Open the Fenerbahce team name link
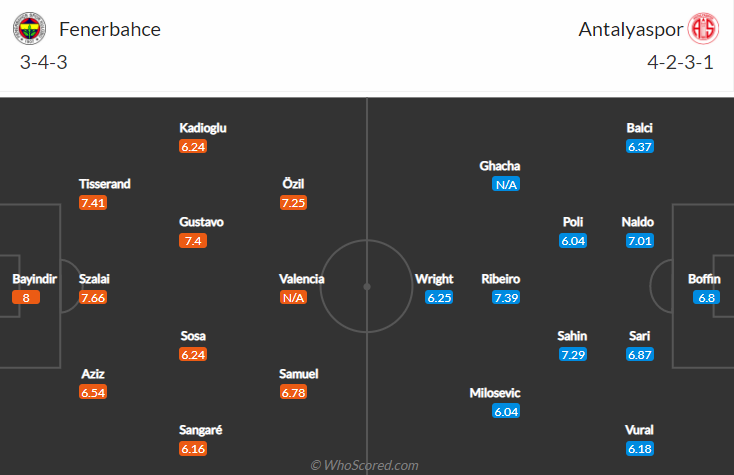734x475 pixels. click(110, 29)
